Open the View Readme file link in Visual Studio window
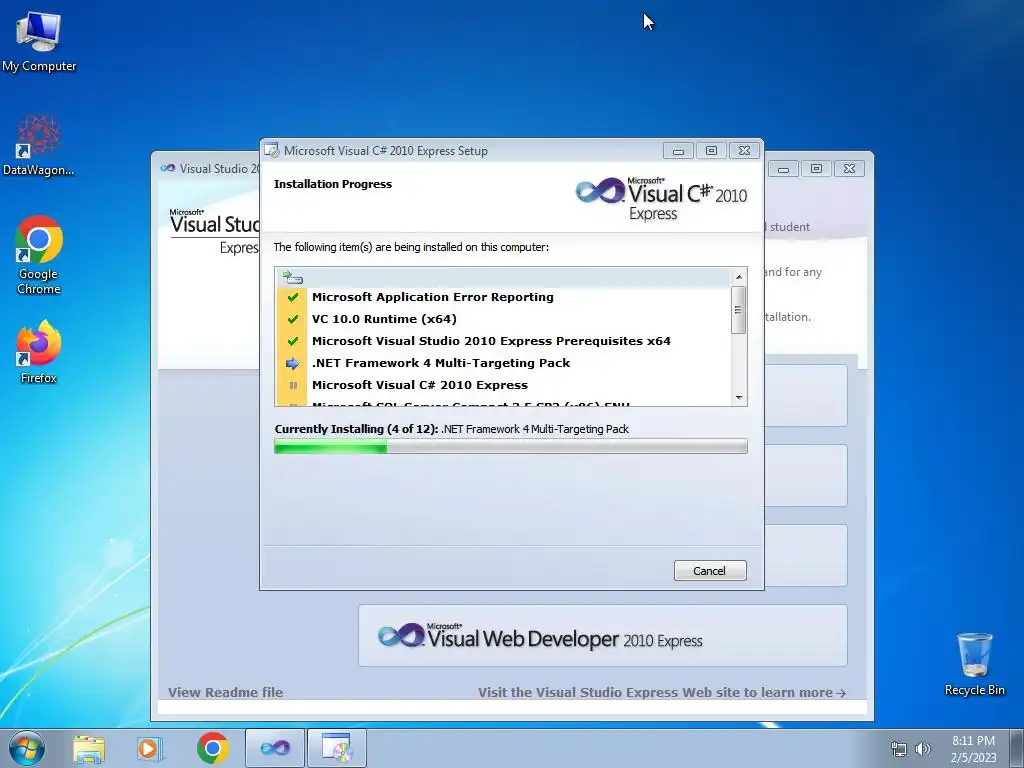 [x=225, y=692]
